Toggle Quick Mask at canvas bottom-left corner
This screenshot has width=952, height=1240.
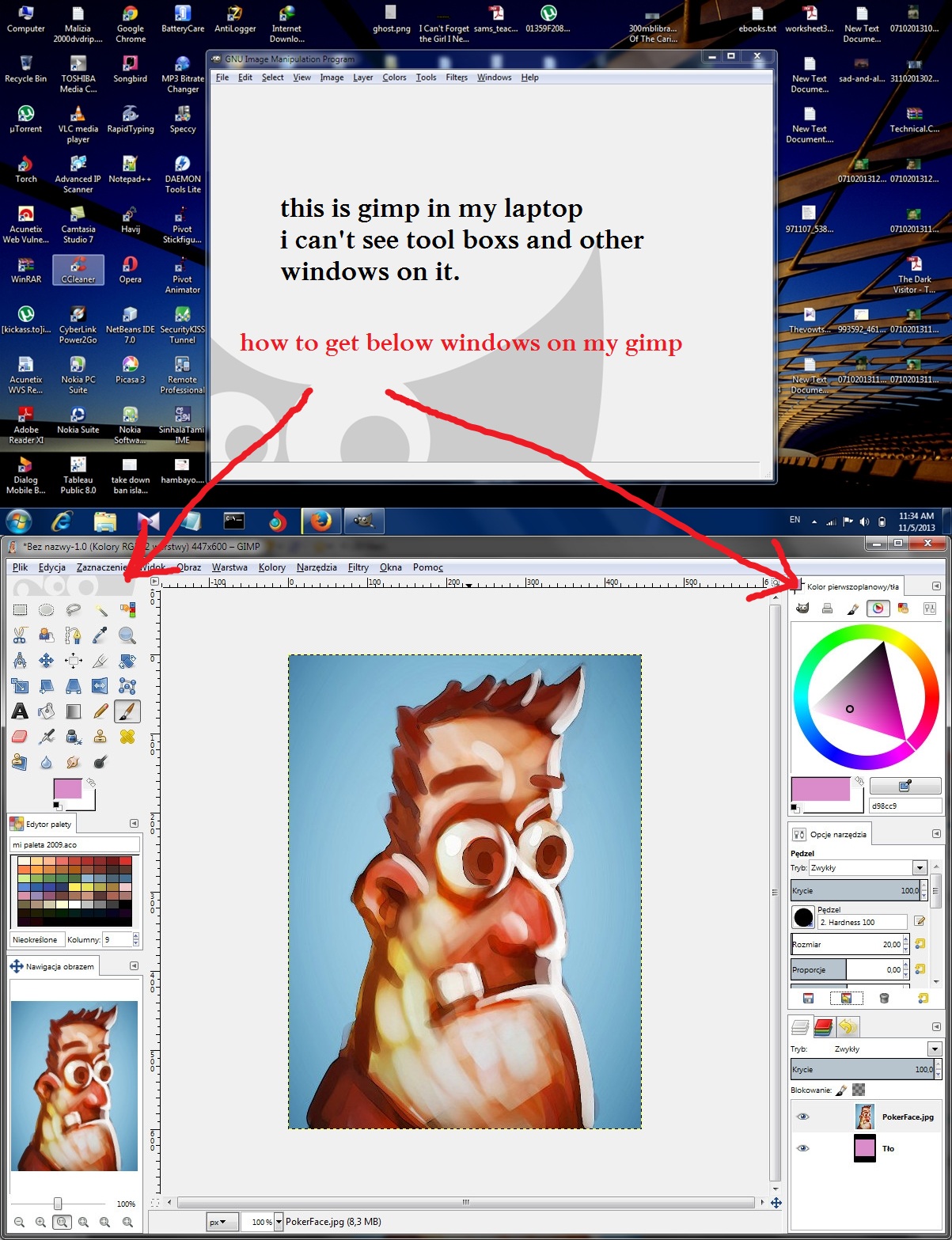[155, 1203]
